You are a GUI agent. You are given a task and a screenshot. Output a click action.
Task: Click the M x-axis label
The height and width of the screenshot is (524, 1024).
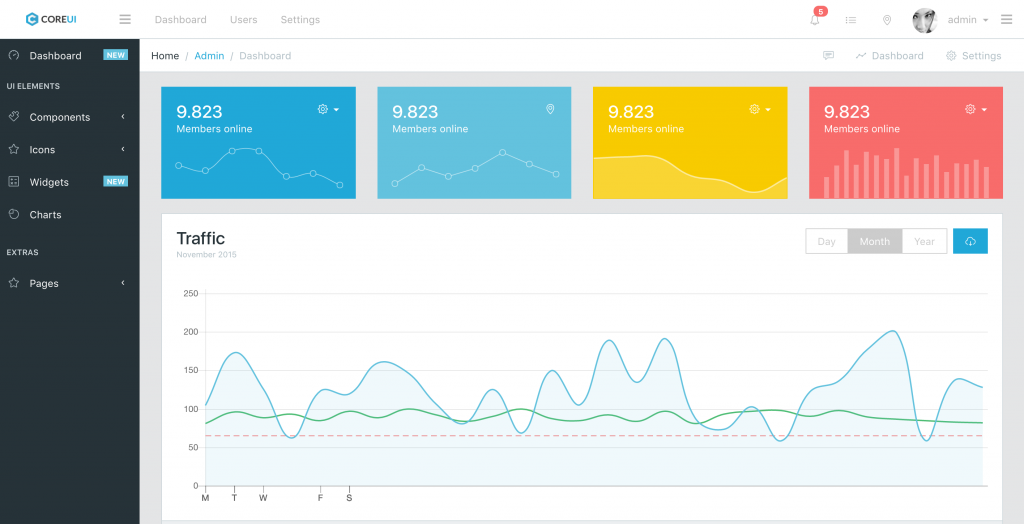(205, 498)
